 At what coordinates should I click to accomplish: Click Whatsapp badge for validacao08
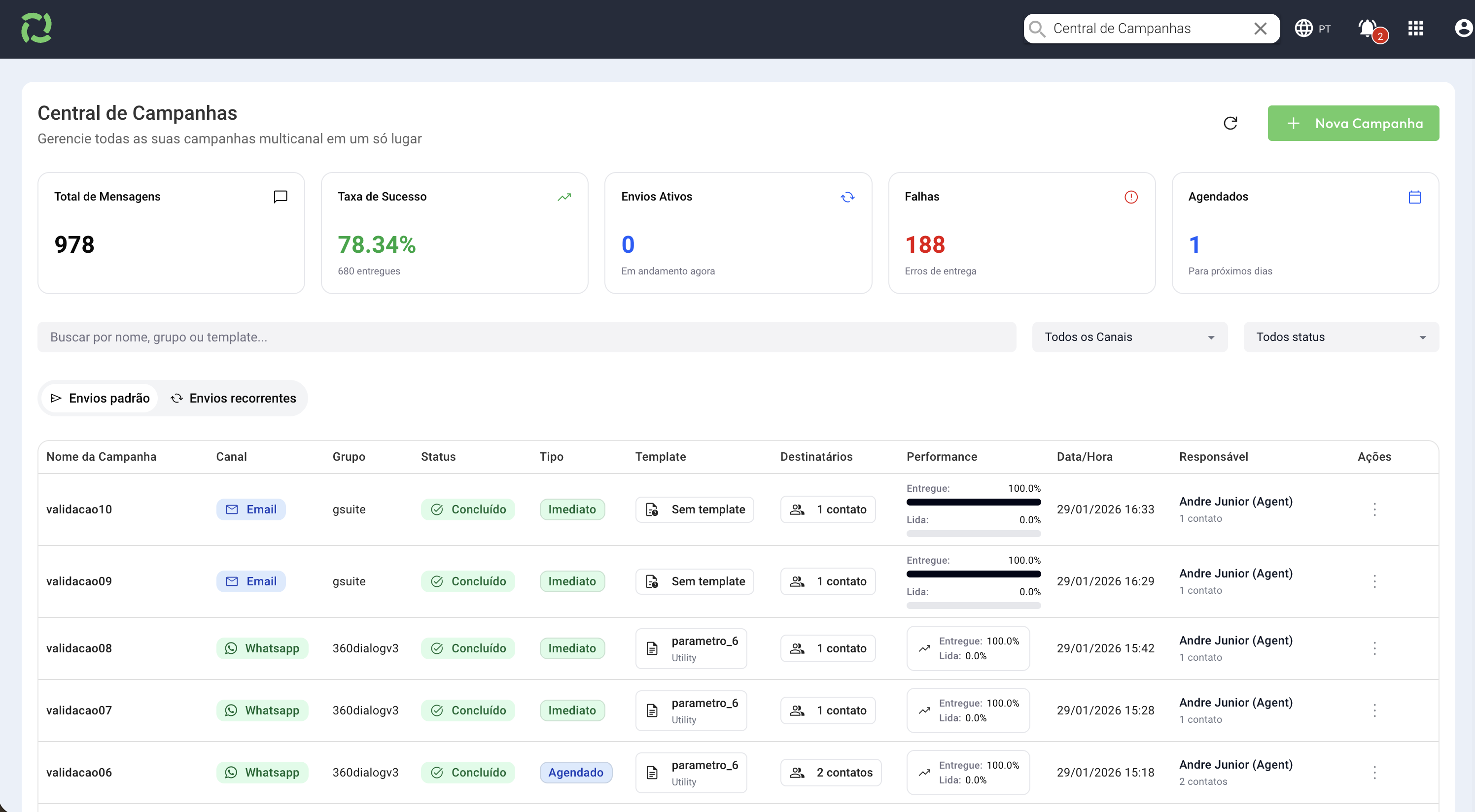point(262,648)
